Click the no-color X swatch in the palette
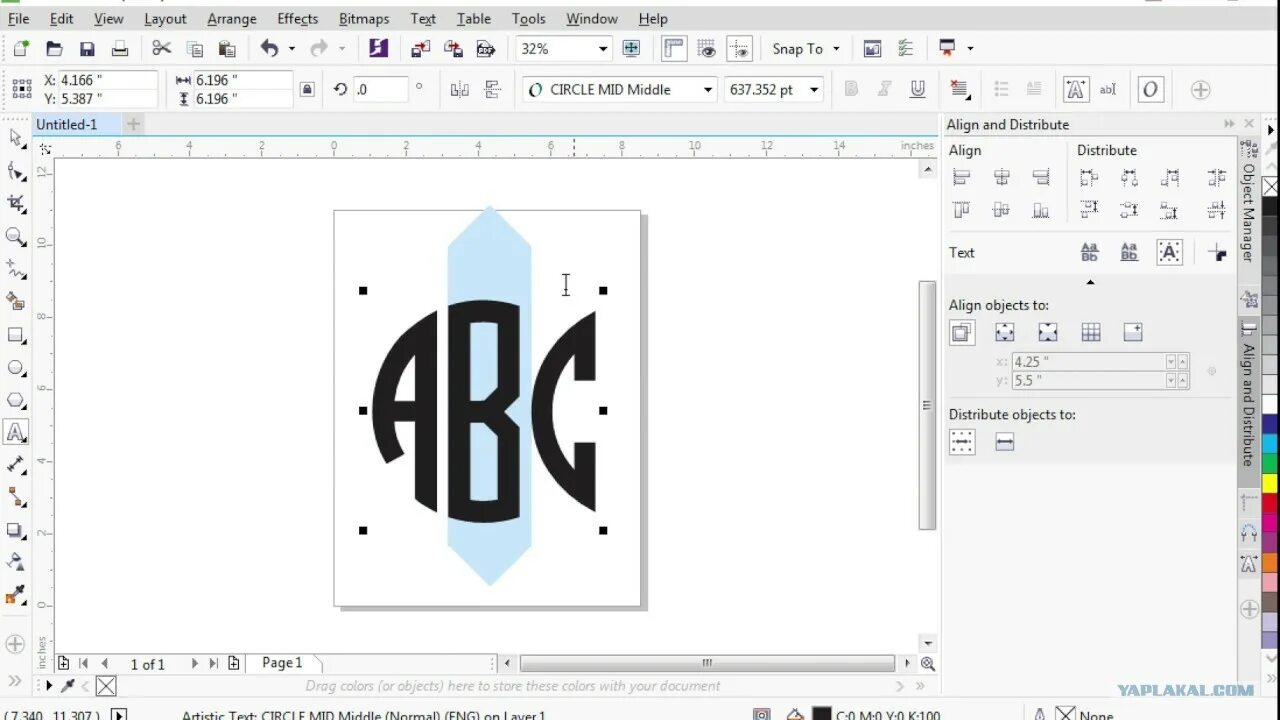The height and width of the screenshot is (720, 1280). pyautogui.click(x=1270, y=187)
